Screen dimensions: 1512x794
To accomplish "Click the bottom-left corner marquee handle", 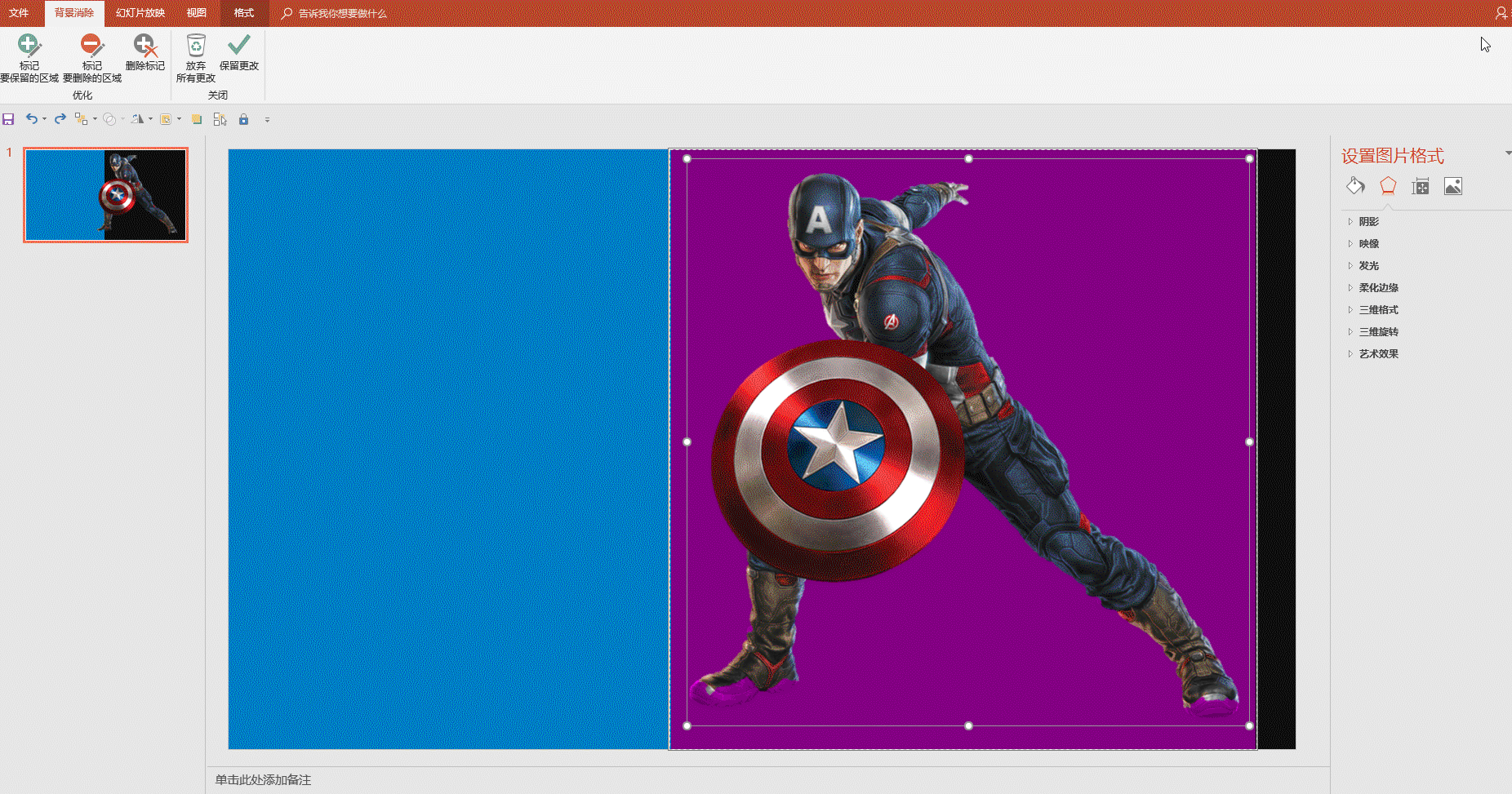I will [x=687, y=725].
